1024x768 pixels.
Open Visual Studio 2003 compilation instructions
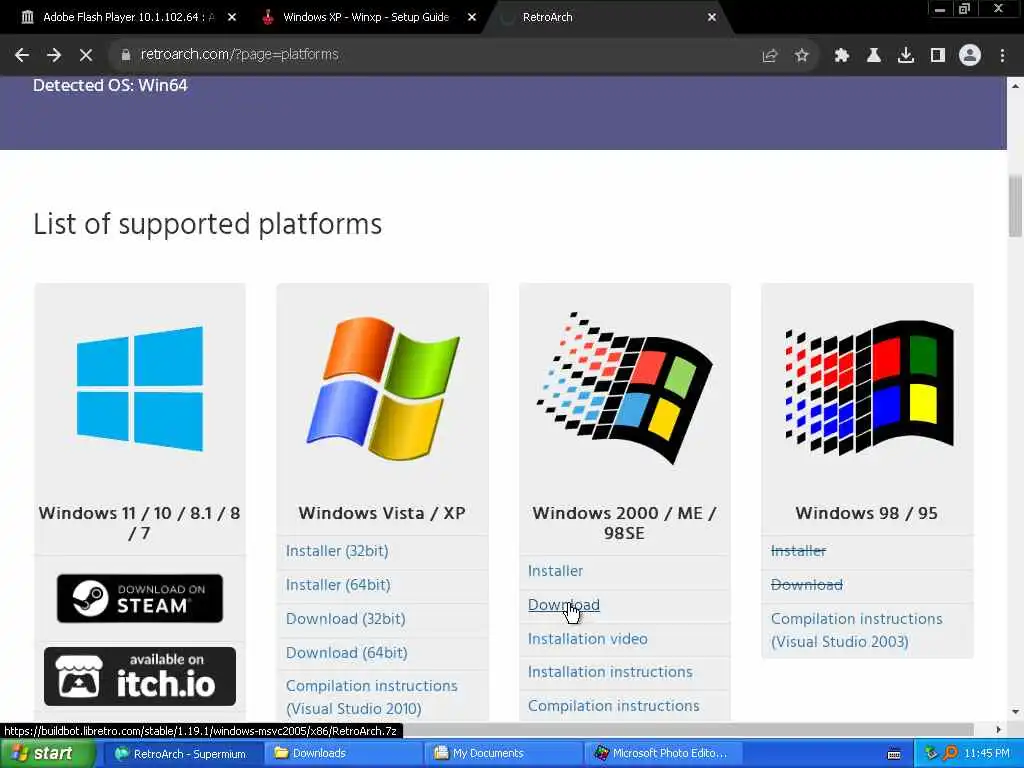856,630
